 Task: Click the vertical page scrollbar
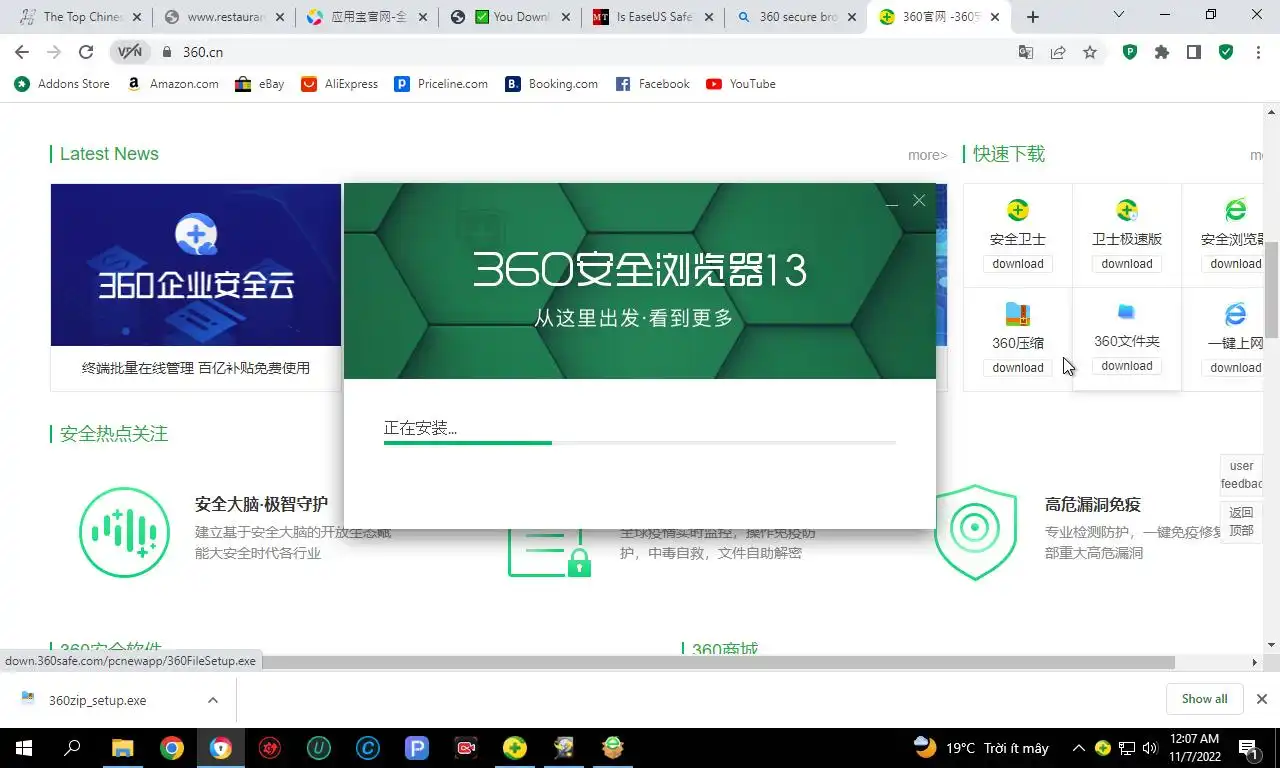point(1272,288)
